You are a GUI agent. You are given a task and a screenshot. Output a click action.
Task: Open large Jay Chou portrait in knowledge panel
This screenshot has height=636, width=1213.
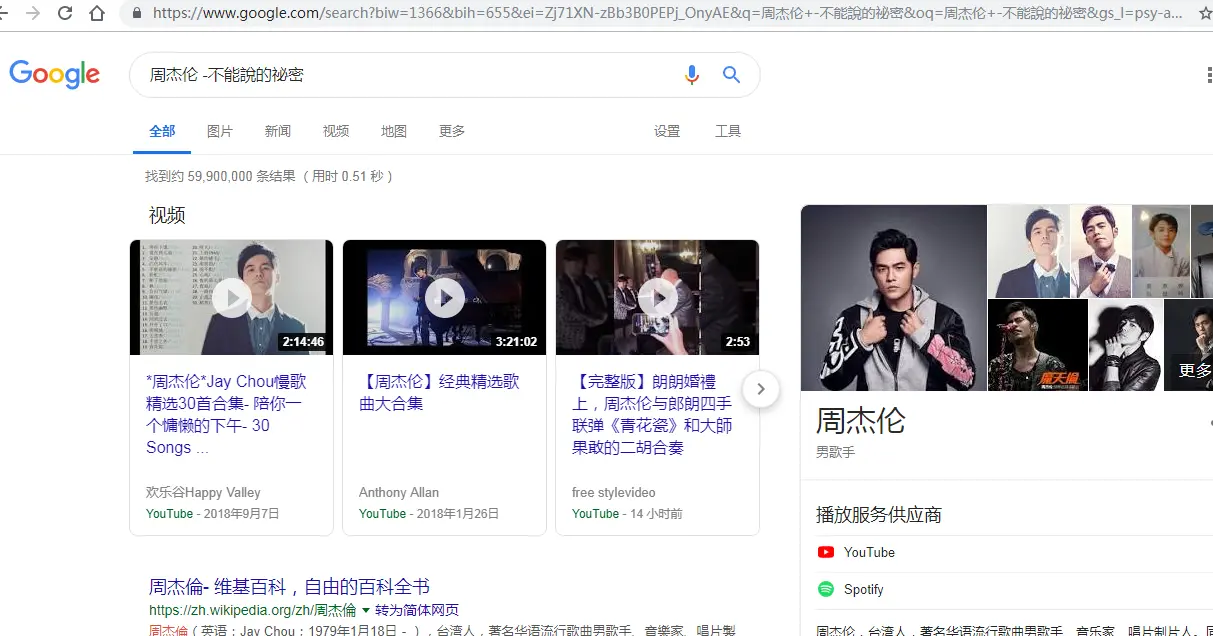[x=894, y=298]
